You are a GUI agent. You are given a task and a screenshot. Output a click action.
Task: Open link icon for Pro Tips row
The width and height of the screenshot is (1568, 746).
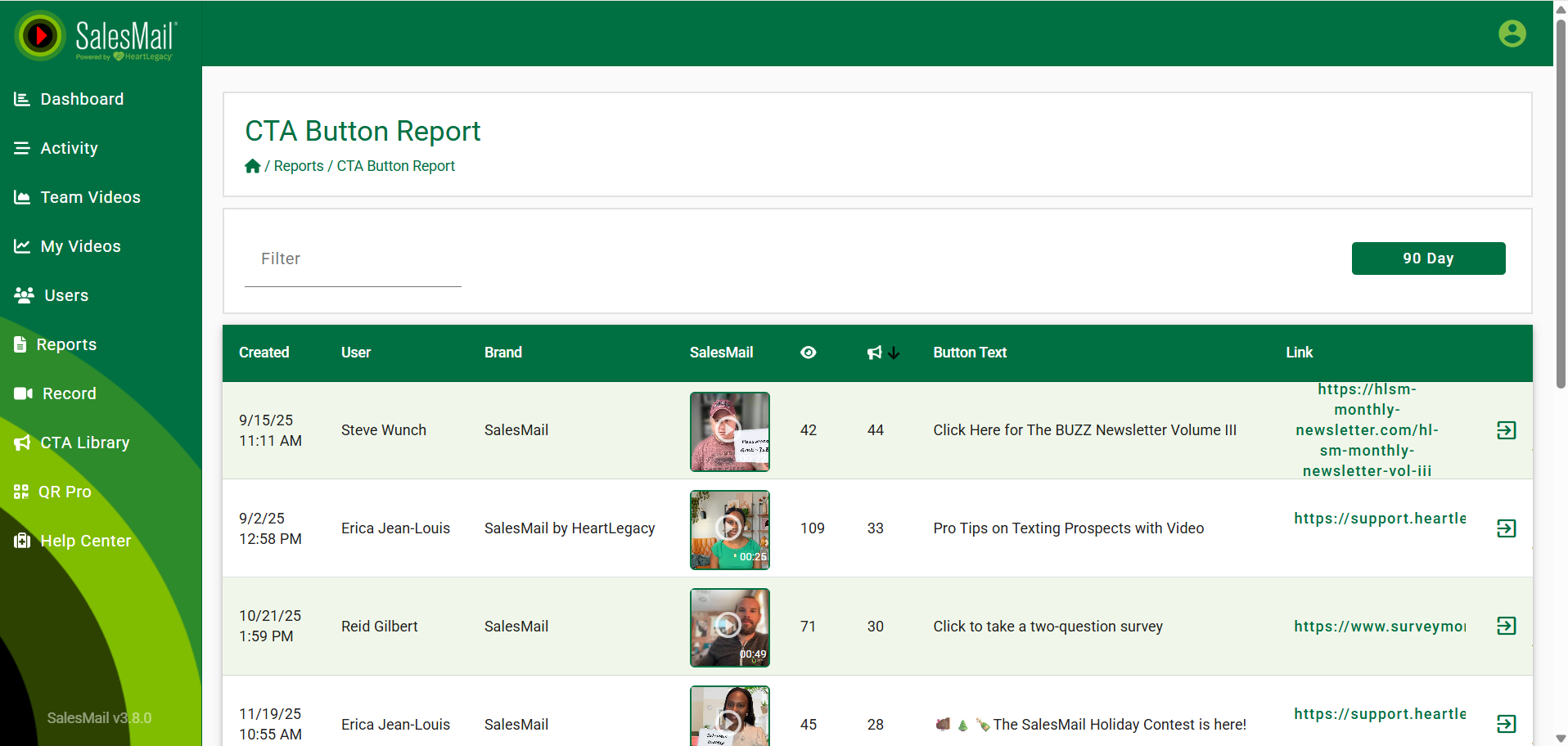pos(1506,528)
